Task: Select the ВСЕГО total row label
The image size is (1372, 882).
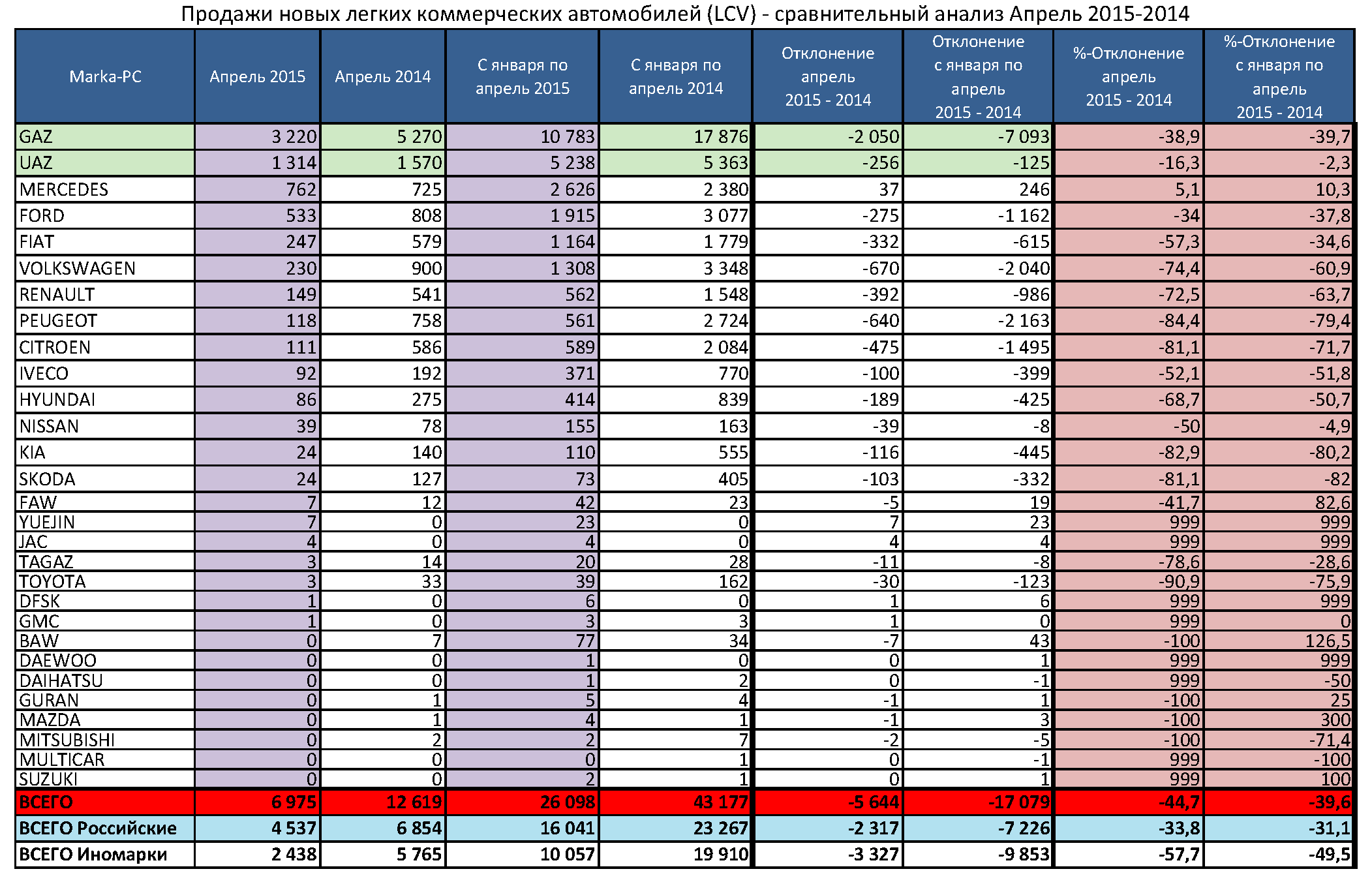Action: pos(46,802)
